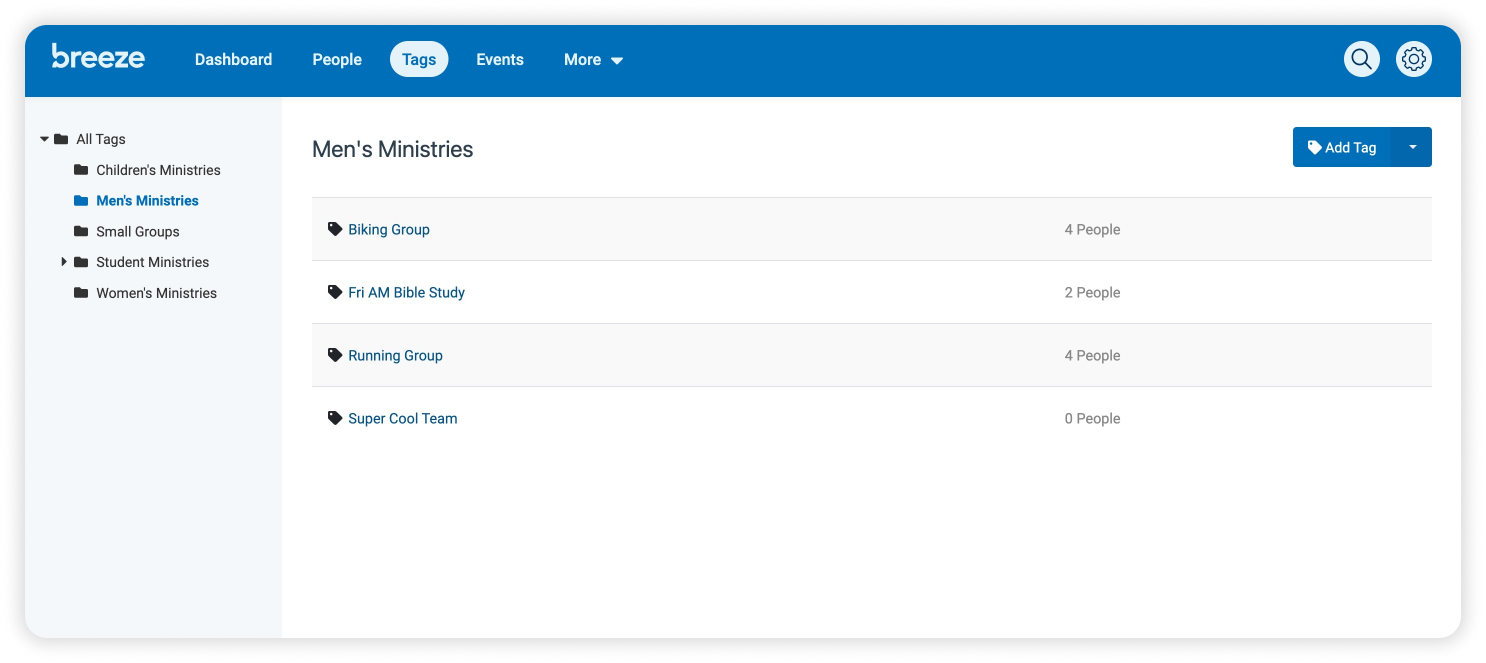Click the folder icon next to All Tags

click(x=60, y=139)
